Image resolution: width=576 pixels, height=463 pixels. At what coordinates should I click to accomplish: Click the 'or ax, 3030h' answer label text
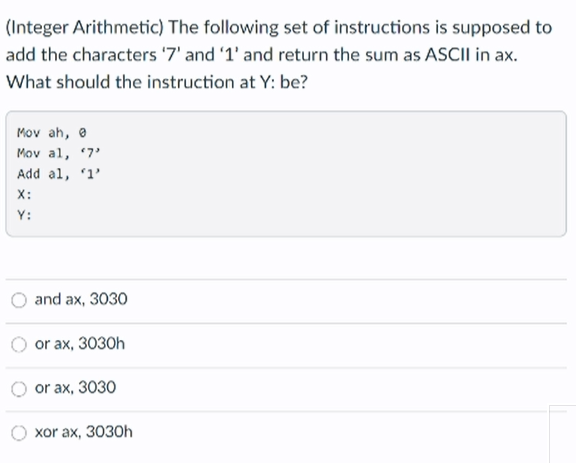(x=80, y=344)
